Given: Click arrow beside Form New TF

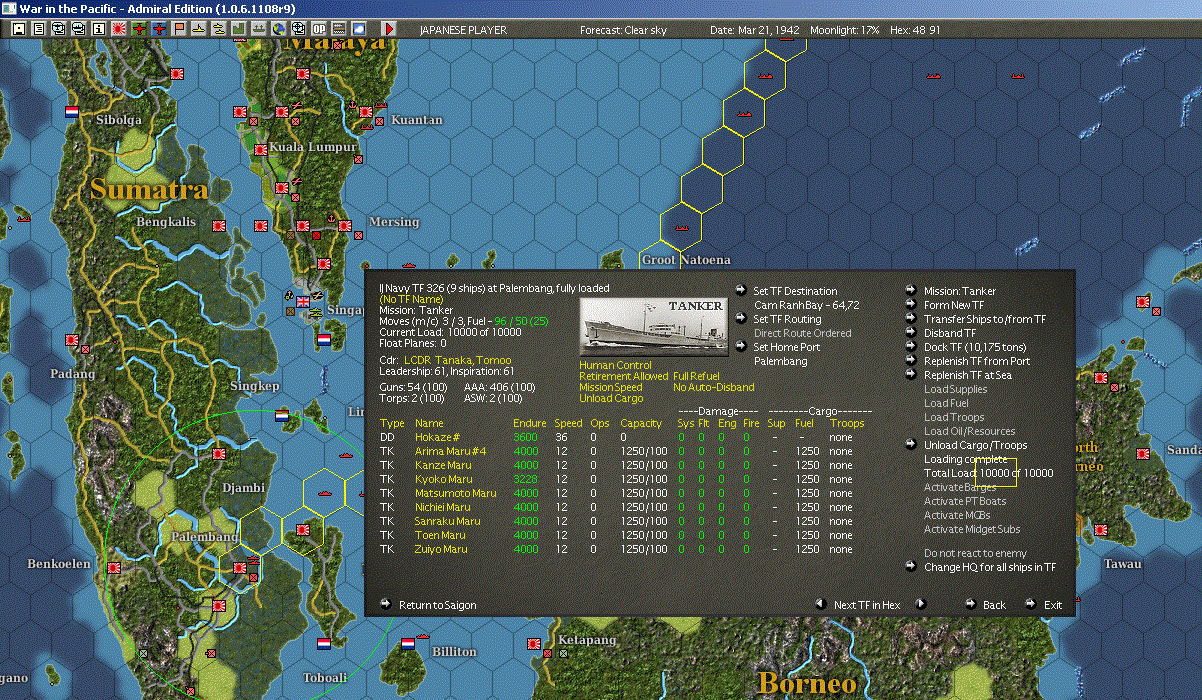Looking at the screenshot, I should [911, 305].
